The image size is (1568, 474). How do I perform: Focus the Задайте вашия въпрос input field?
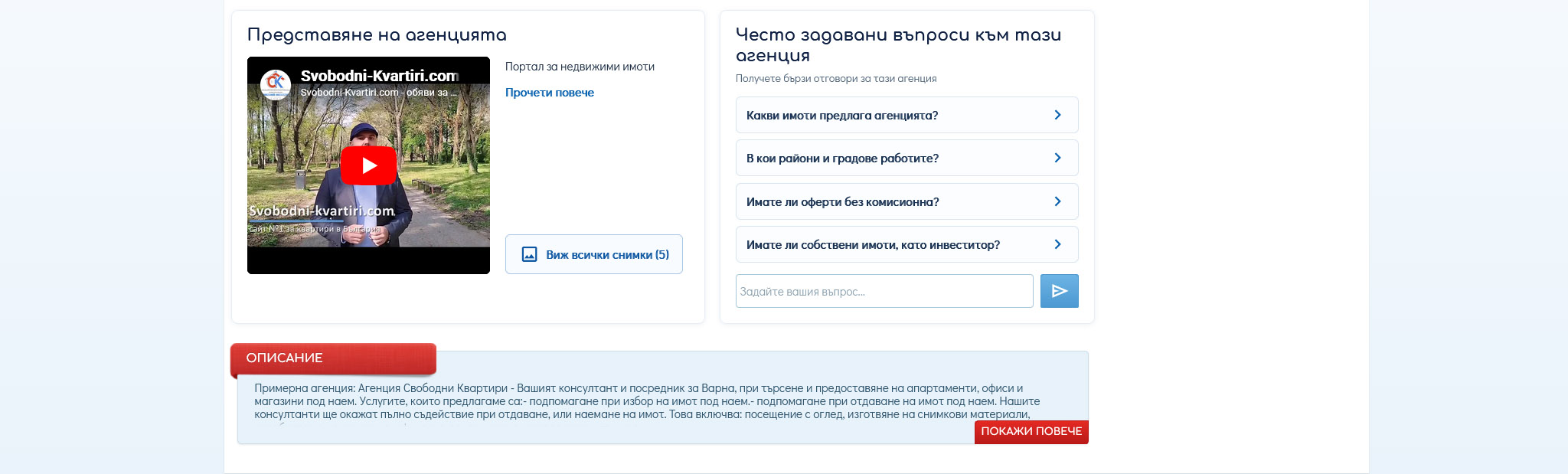(884, 291)
